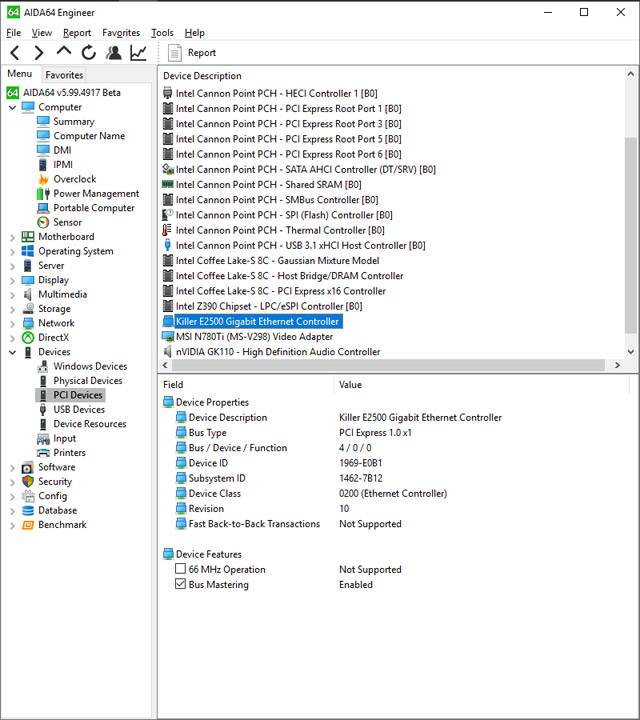The image size is (640, 720).
Task: Select the Power Management battery icon
Action: click(43, 193)
